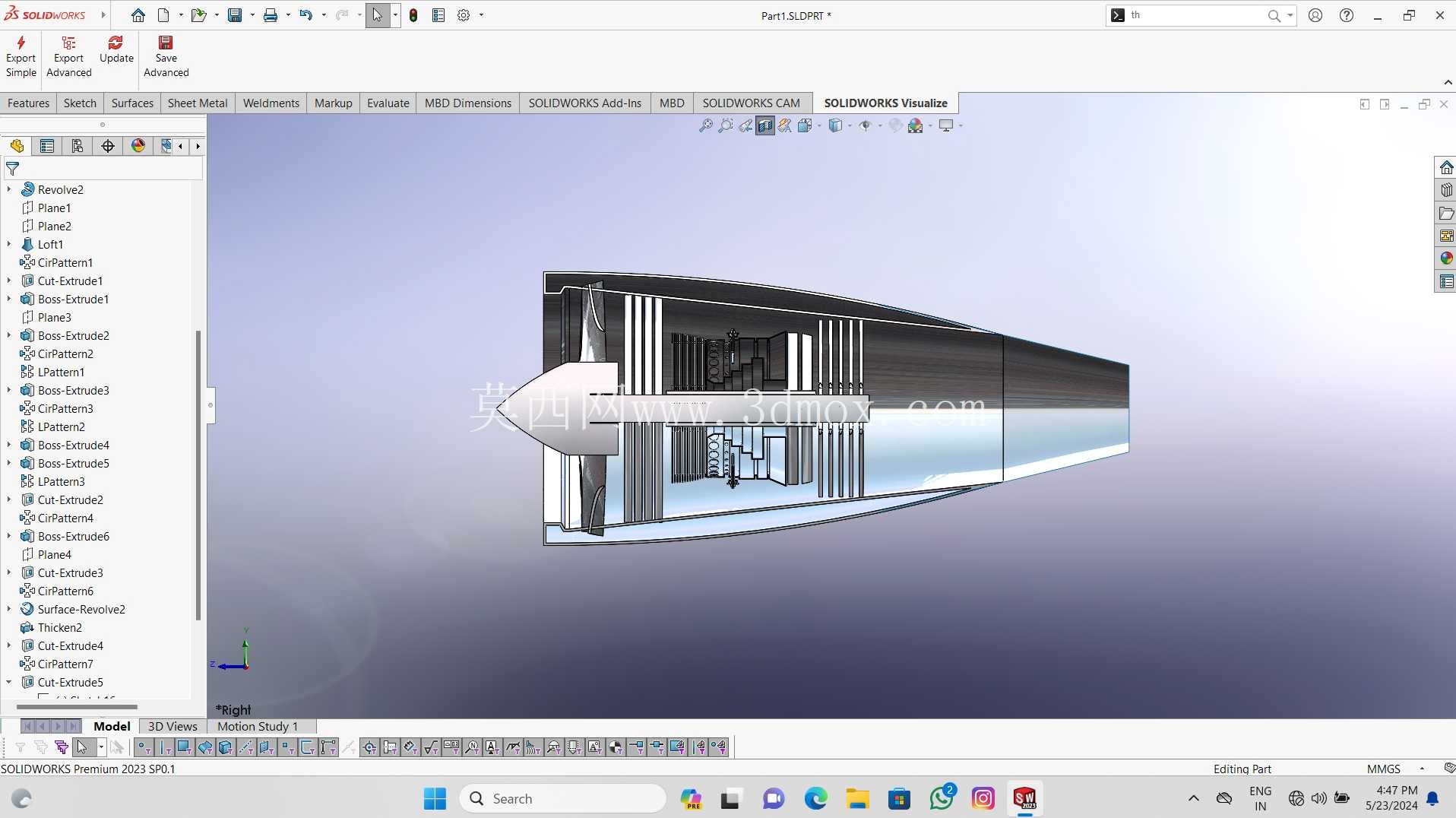The width and height of the screenshot is (1456, 818).
Task: Open the Motion Study 1 tab
Action: [x=258, y=726]
